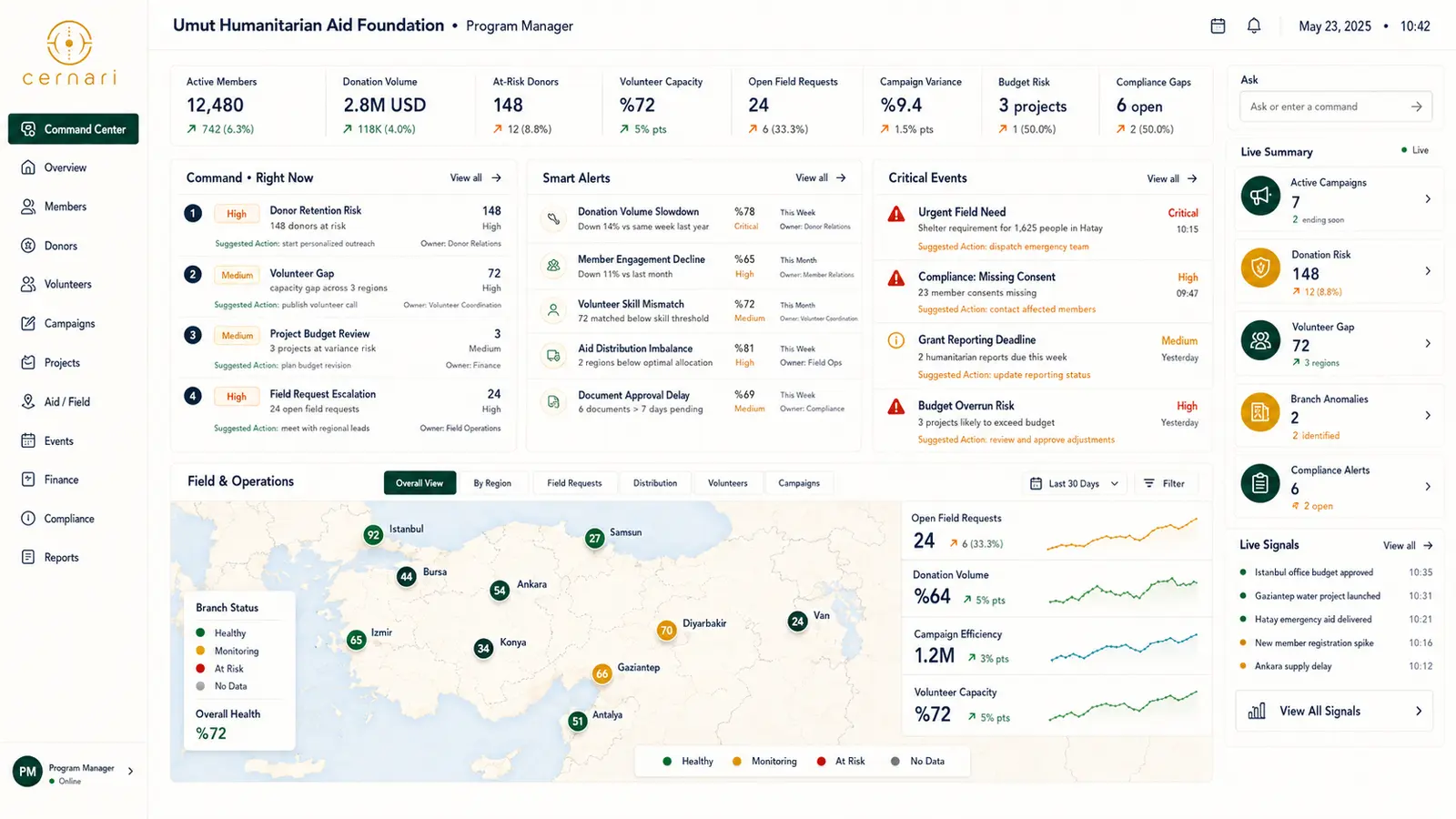Click the Gaziantep map marker 66
Image resolution: width=1456 pixels, height=819 pixels.
point(602,673)
